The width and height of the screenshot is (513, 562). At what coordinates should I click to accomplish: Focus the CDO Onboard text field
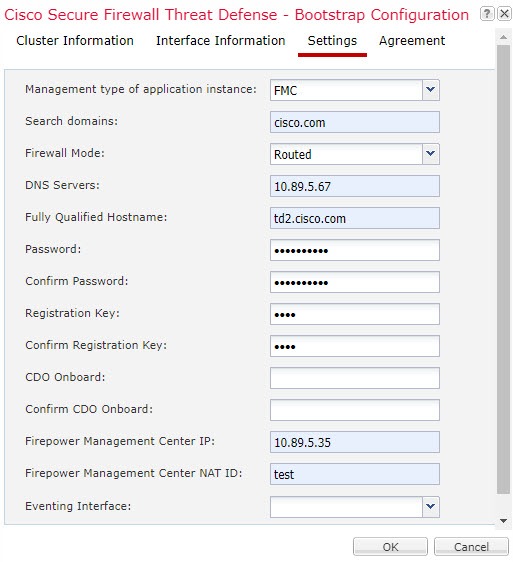coord(355,378)
